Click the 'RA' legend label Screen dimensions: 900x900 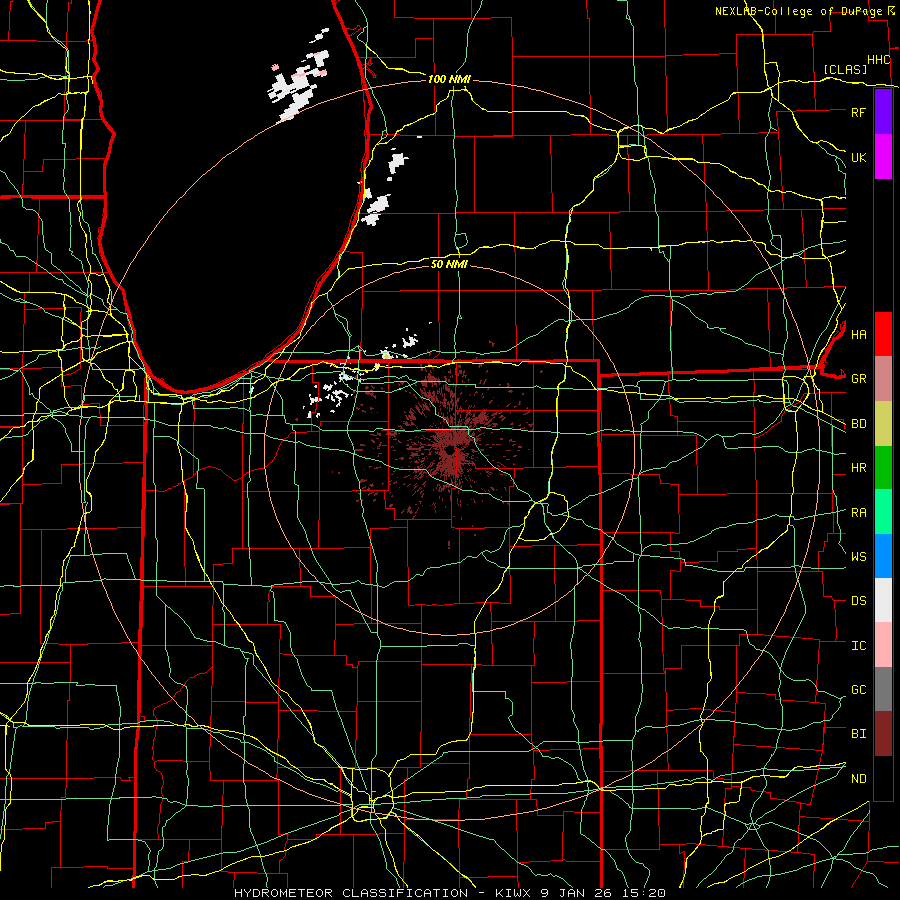coord(858,513)
